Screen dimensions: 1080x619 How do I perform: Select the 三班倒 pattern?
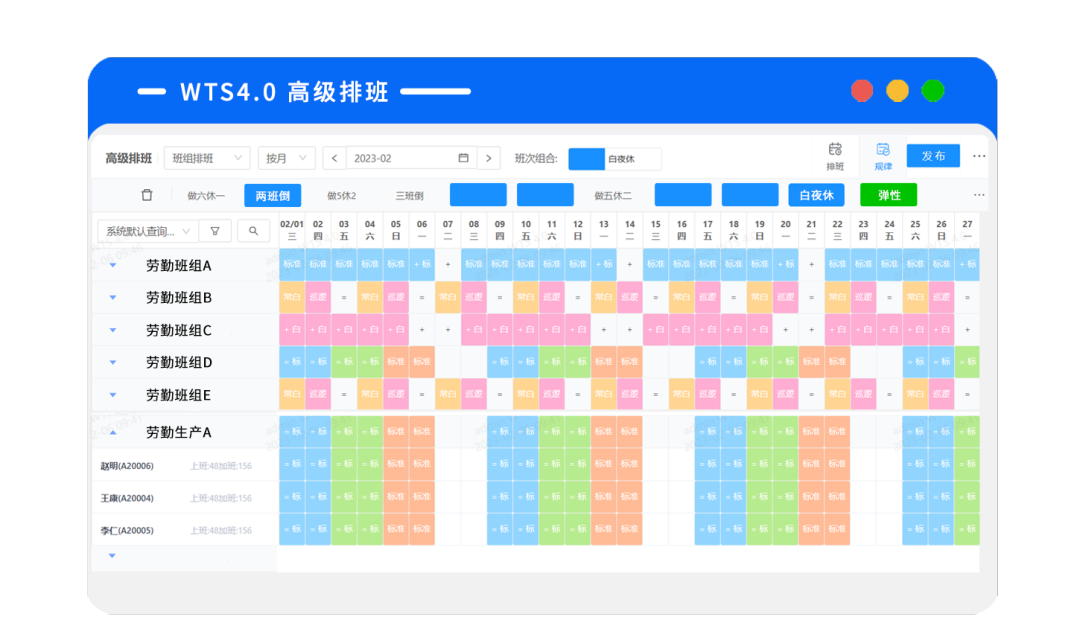click(x=409, y=196)
